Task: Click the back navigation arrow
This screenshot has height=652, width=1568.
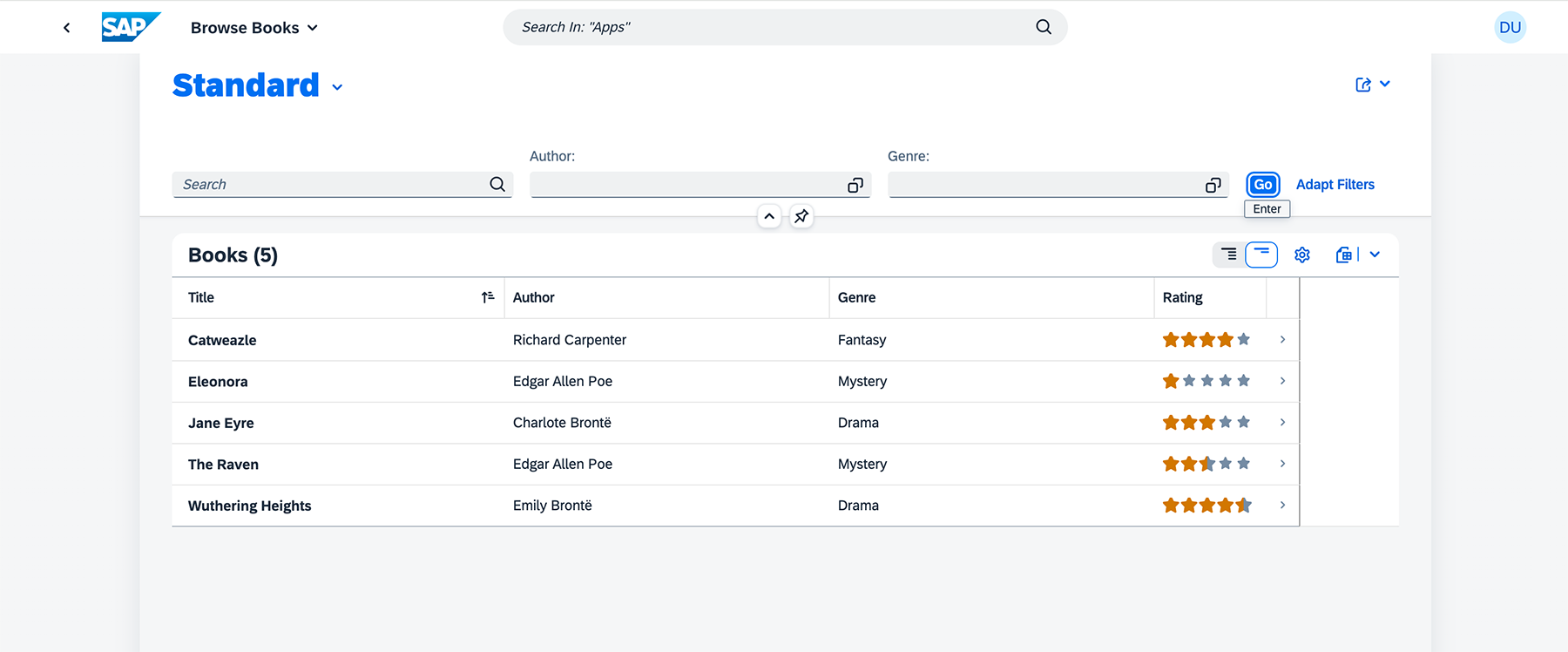Action: 67,28
